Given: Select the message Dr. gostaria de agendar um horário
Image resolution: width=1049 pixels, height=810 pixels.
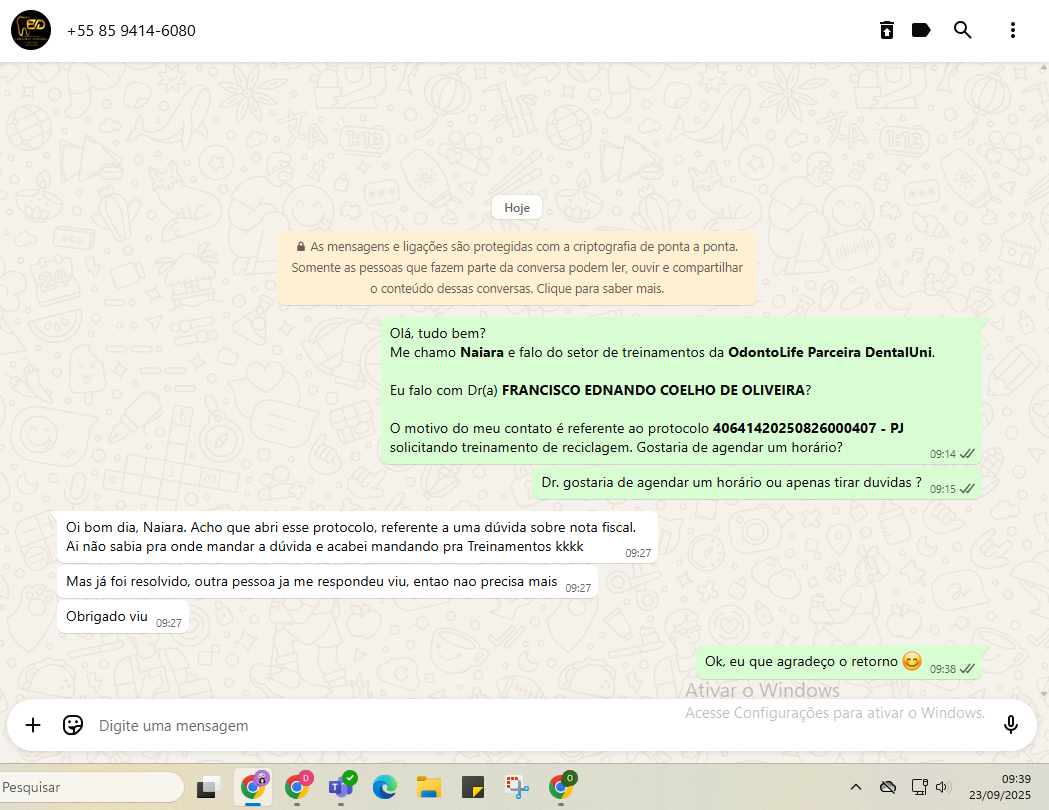Looking at the screenshot, I should click(757, 483).
